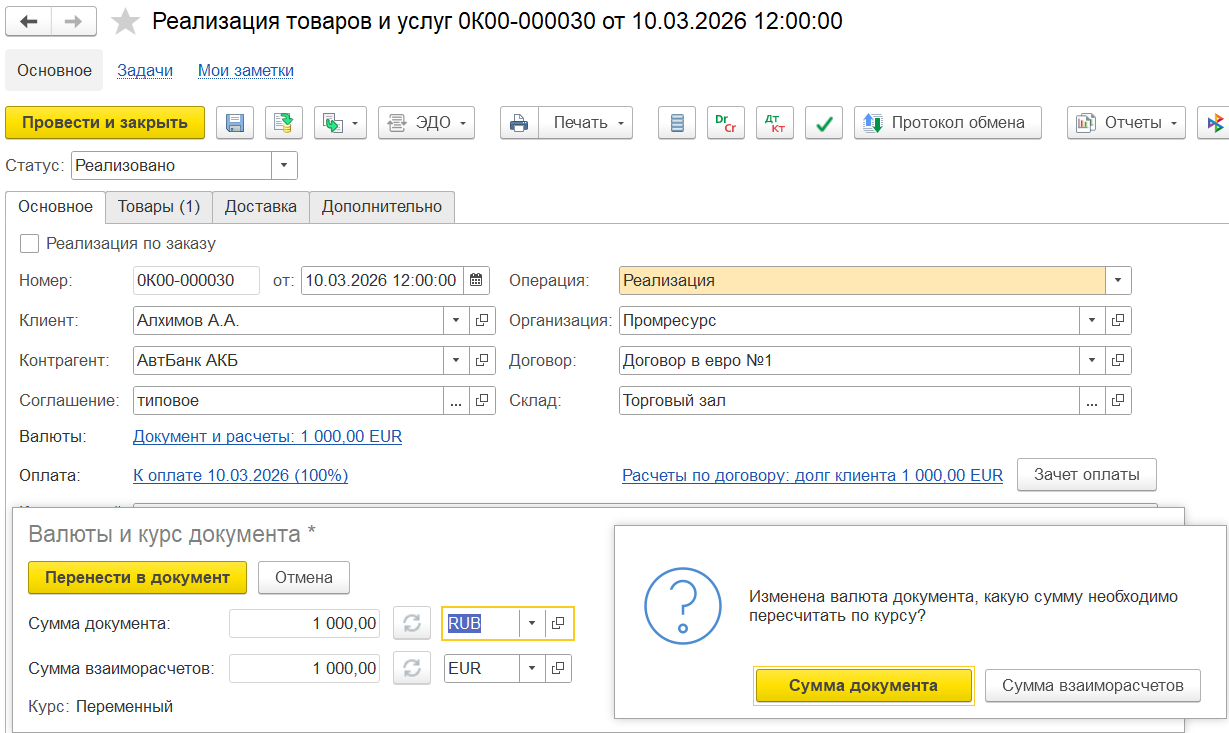Click the Перенести в документ button
This screenshot has width=1229, height=733.
[x=137, y=577]
